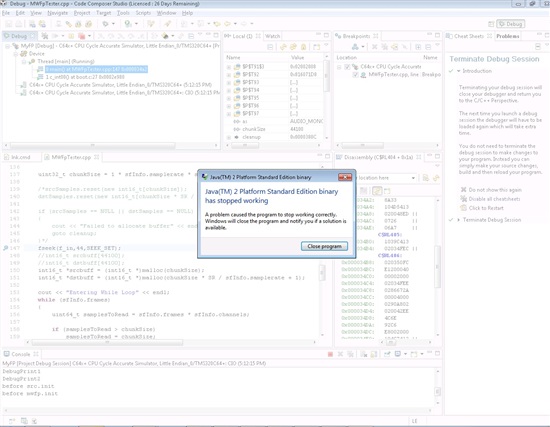
Task: Open the Target menu
Action: [x=103, y=13]
